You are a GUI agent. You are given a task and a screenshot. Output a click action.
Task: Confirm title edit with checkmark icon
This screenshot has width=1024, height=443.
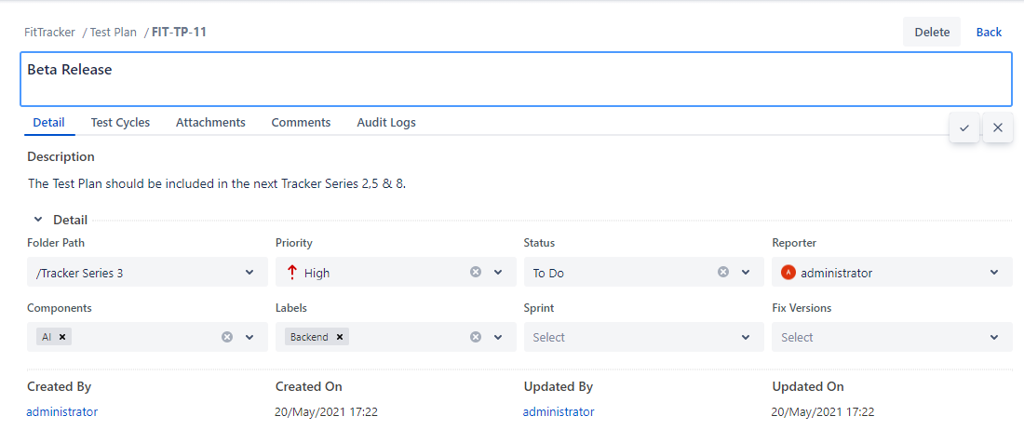(x=964, y=128)
